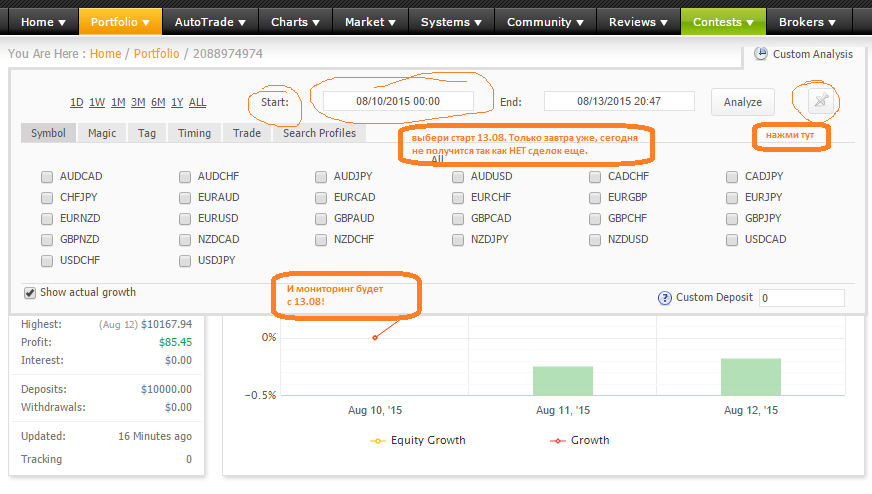
Task: Click the Custom Deposit help question icon
Action: tap(665, 298)
